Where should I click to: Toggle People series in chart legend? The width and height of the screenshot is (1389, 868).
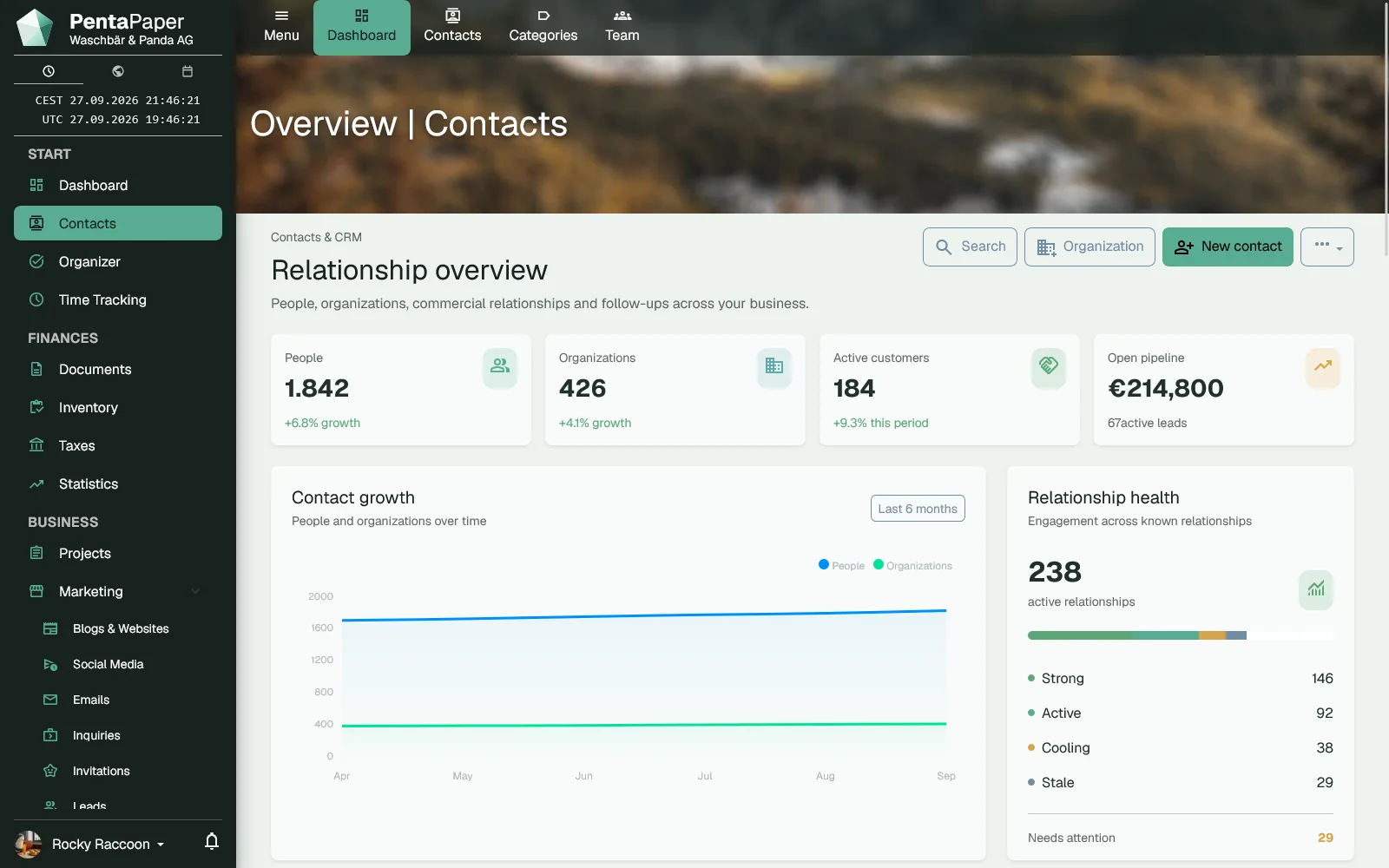click(x=841, y=565)
